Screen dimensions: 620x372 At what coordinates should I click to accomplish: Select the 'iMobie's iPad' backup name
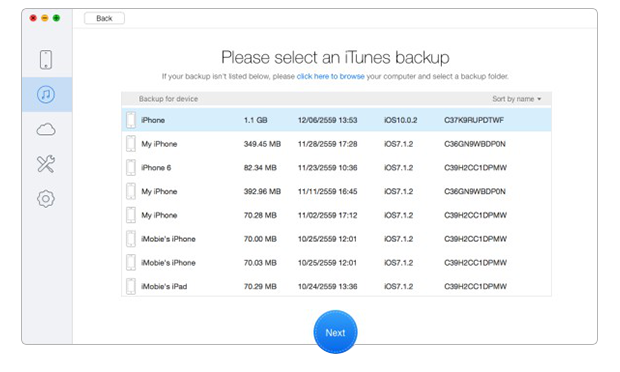pyautogui.click(x=164, y=286)
